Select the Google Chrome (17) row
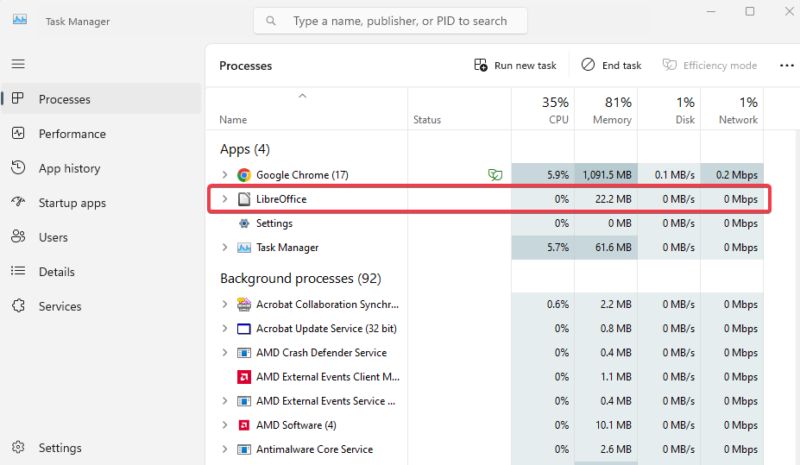800x465 pixels. point(485,175)
